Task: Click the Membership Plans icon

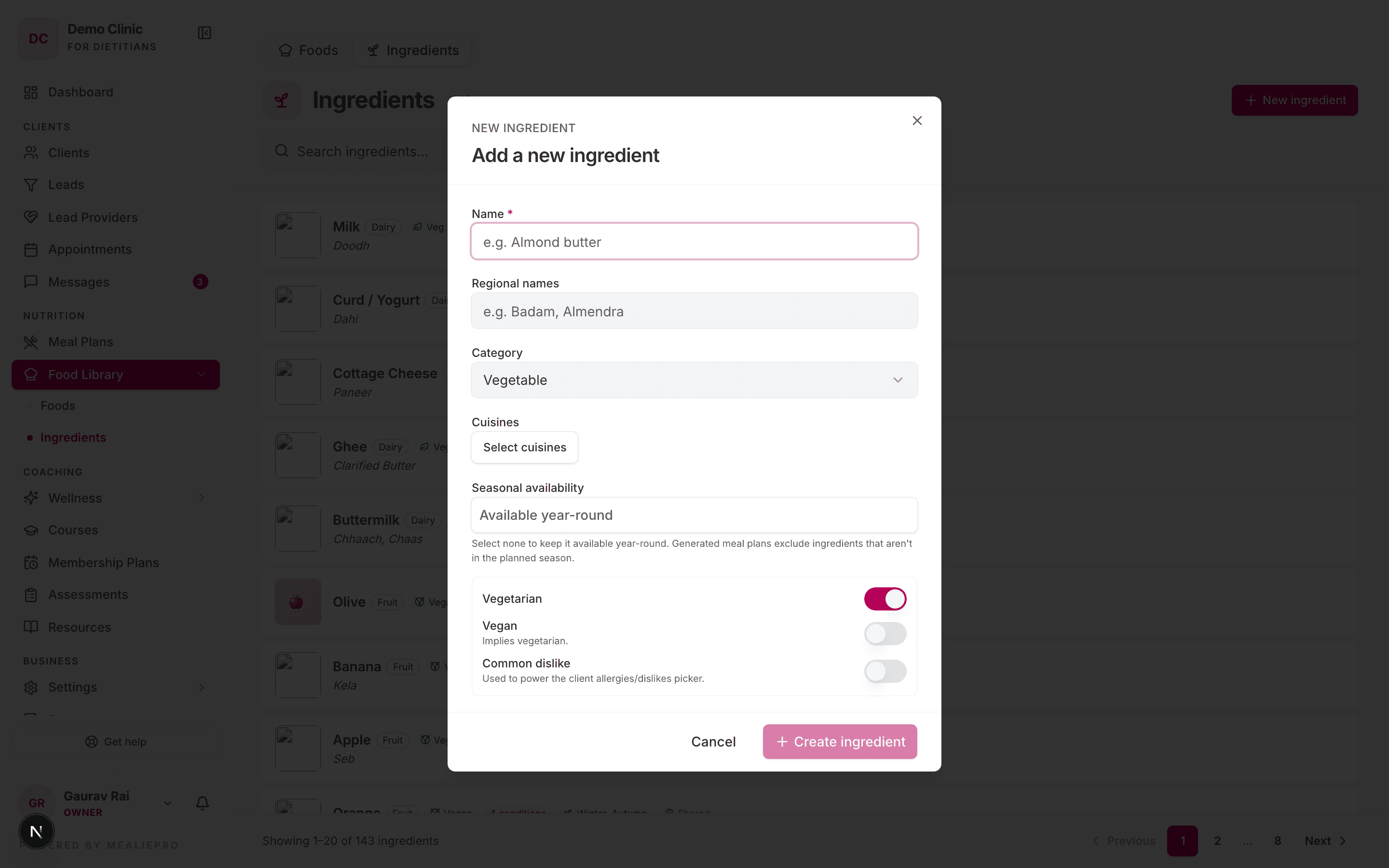Action: (31, 563)
